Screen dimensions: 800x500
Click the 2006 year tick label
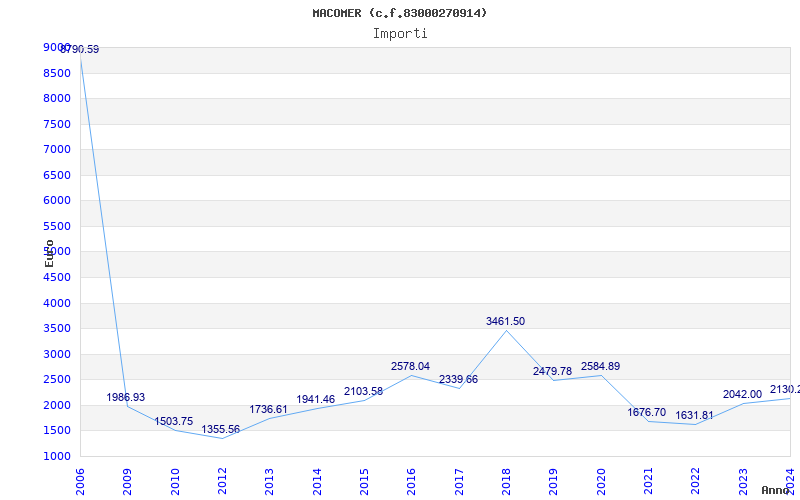[80, 482]
